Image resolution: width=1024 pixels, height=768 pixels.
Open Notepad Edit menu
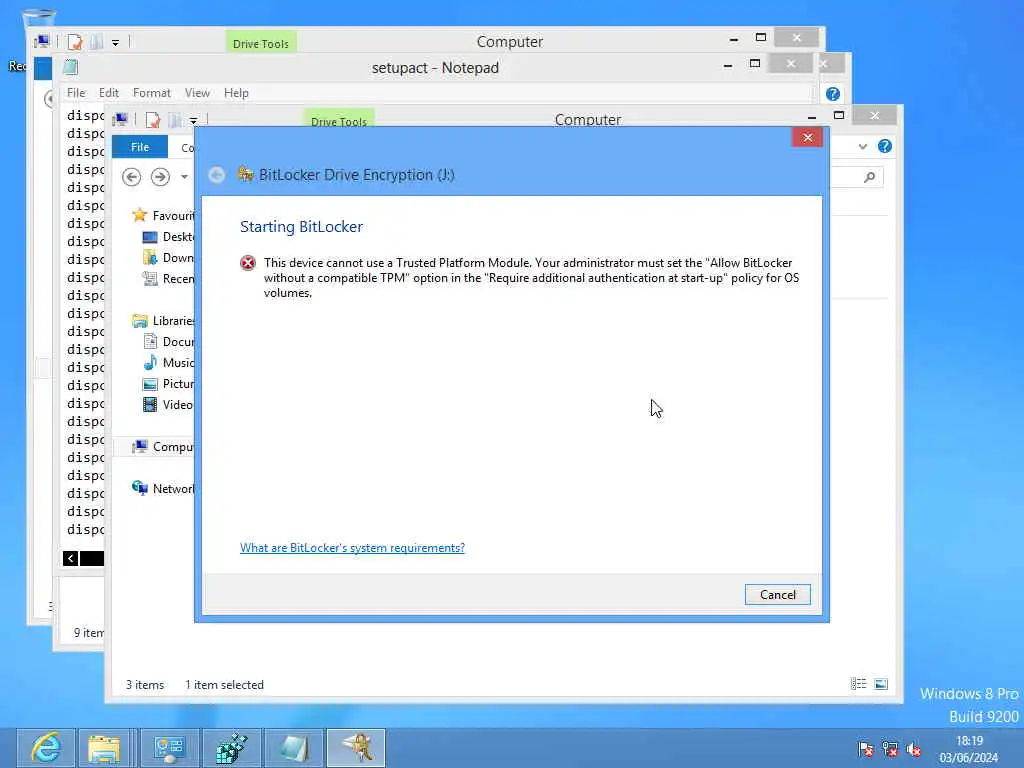tap(108, 93)
